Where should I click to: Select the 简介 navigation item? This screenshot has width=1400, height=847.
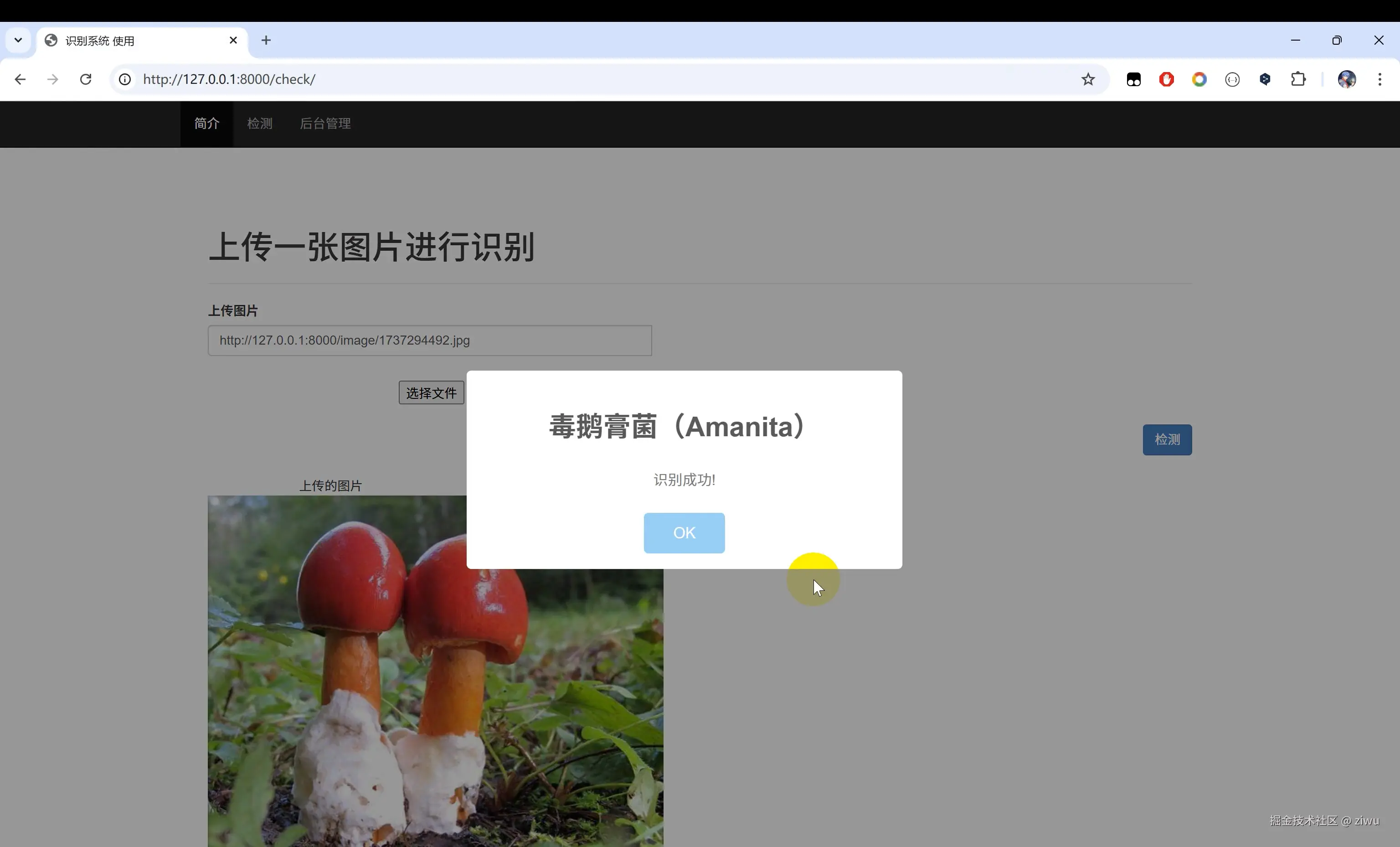[207, 124]
